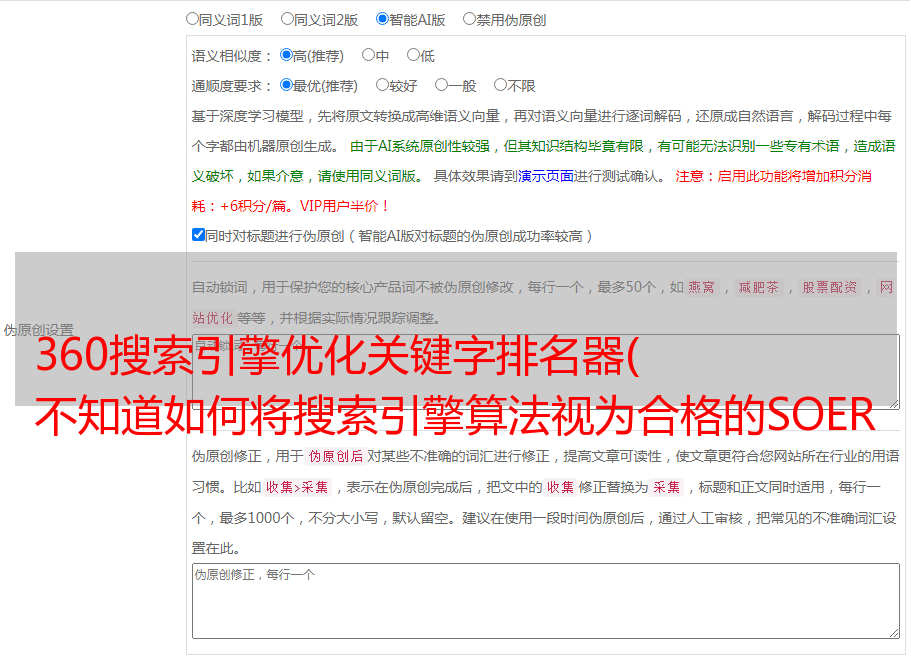The height and width of the screenshot is (658, 911).
Task: Click the green 由于AI系统原创性较强 notice
Action: tap(543, 161)
